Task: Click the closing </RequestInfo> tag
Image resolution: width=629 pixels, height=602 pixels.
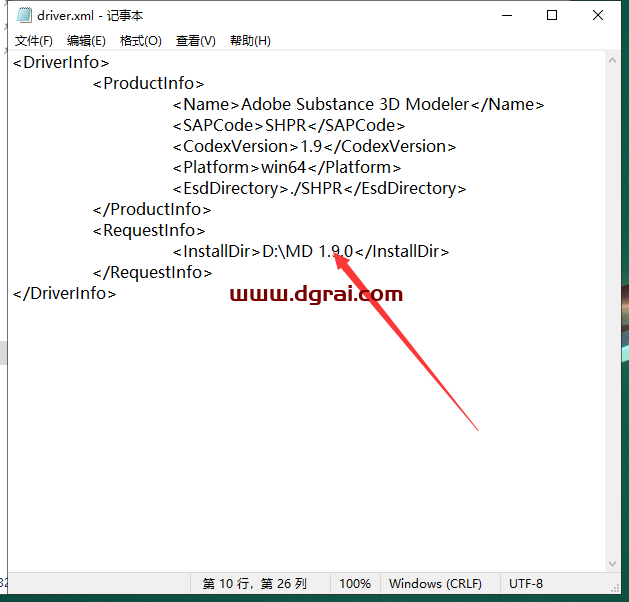Action: click(152, 272)
